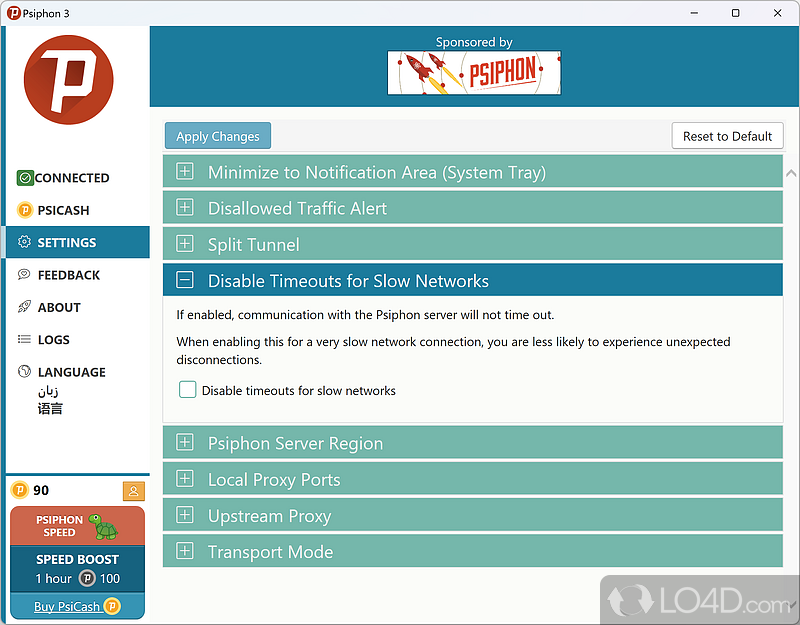This screenshot has height=625, width=800.
Task: Click the large Psiphon logo in sidebar
Action: tap(68, 80)
